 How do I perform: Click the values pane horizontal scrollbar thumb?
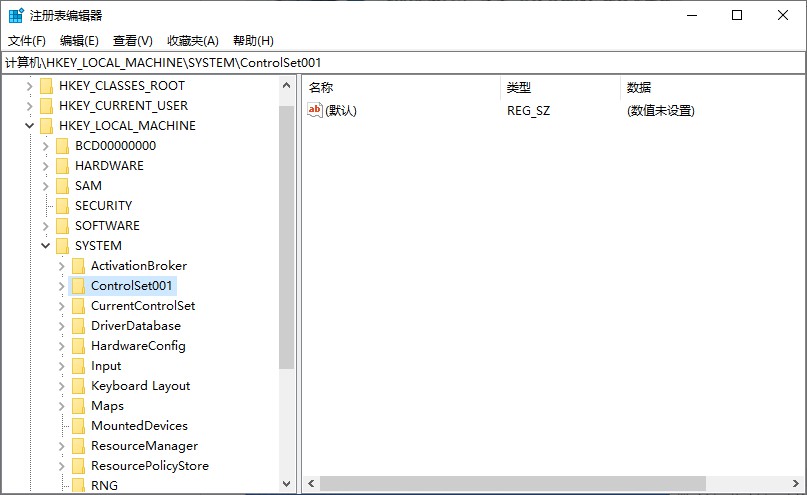(513, 484)
